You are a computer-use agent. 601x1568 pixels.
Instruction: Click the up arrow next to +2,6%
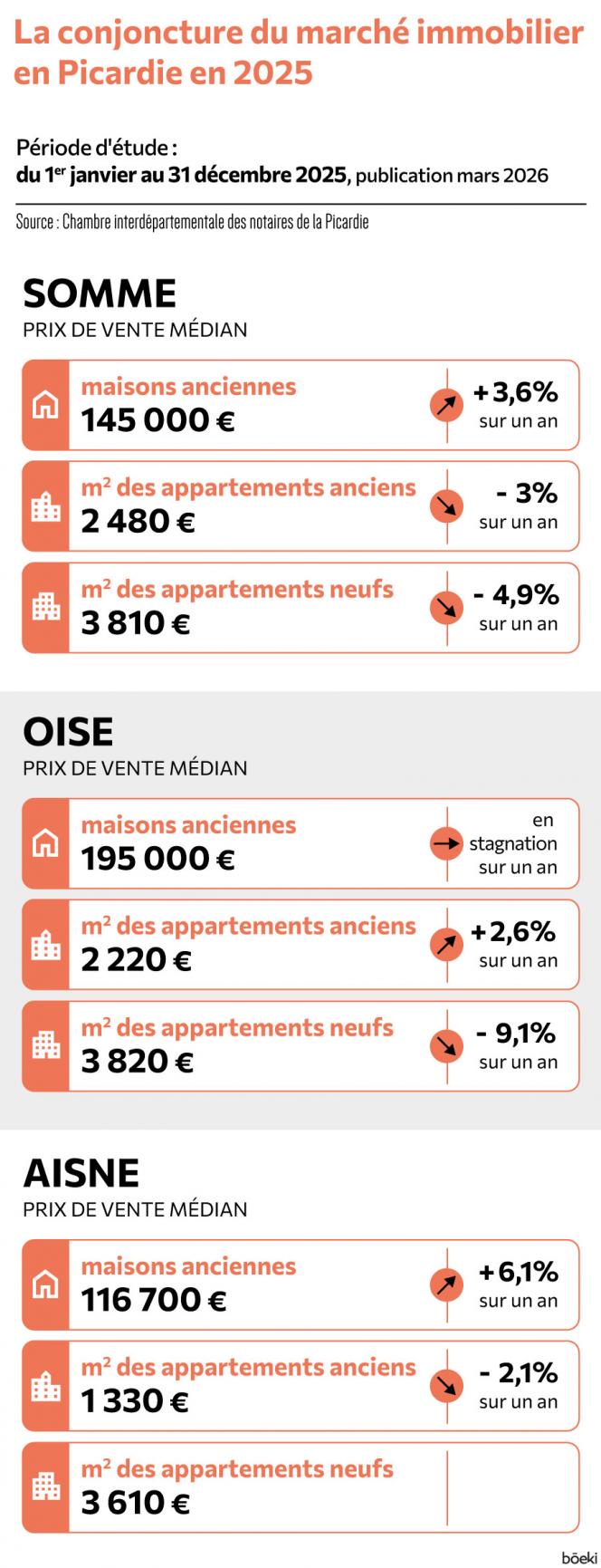tap(446, 945)
